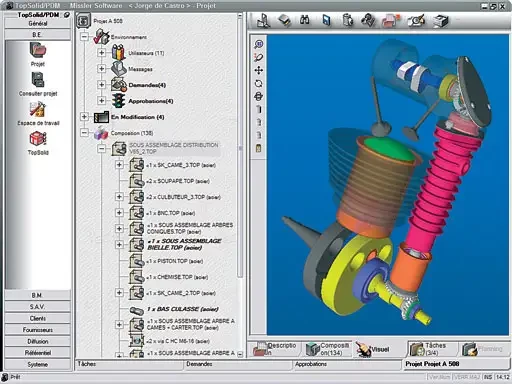Select the pan (four arrows) viewer tool
The image size is (512, 384).
[259, 70]
